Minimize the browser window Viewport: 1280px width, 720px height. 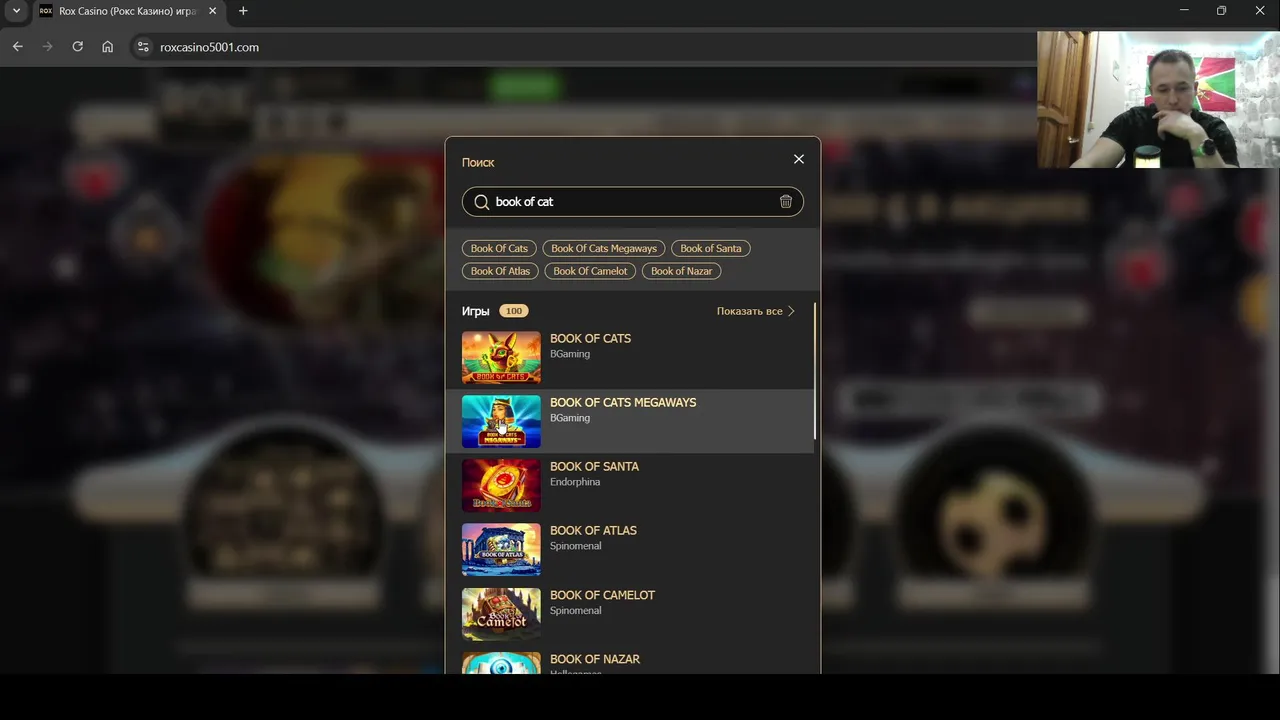[1184, 11]
